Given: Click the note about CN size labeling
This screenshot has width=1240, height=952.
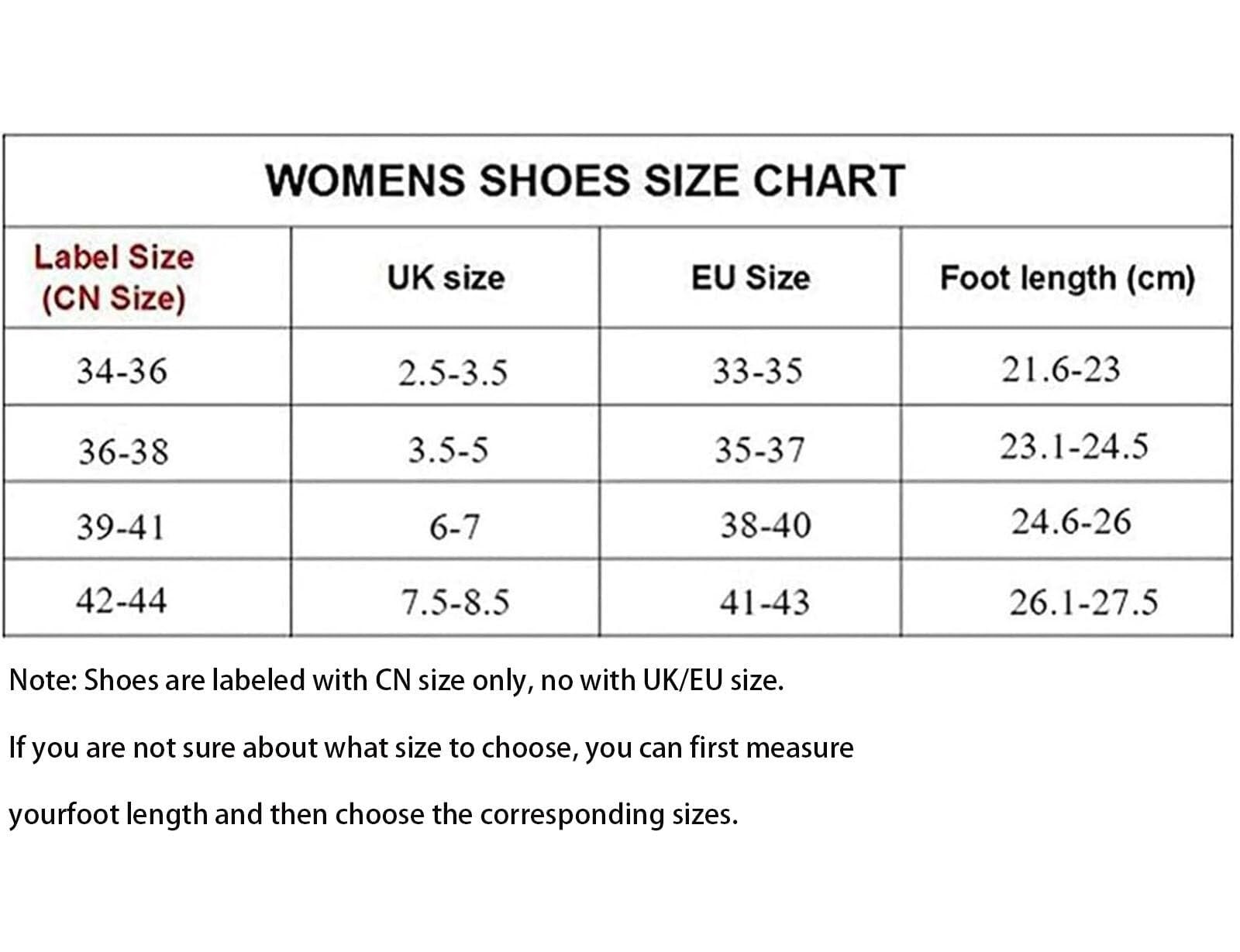Looking at the screenshot, I should coord(396,680).
